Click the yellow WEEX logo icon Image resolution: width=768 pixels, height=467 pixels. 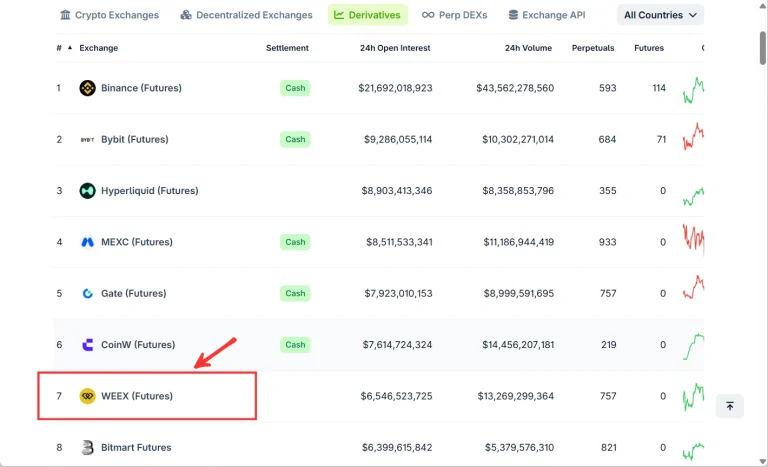(87, 396)
